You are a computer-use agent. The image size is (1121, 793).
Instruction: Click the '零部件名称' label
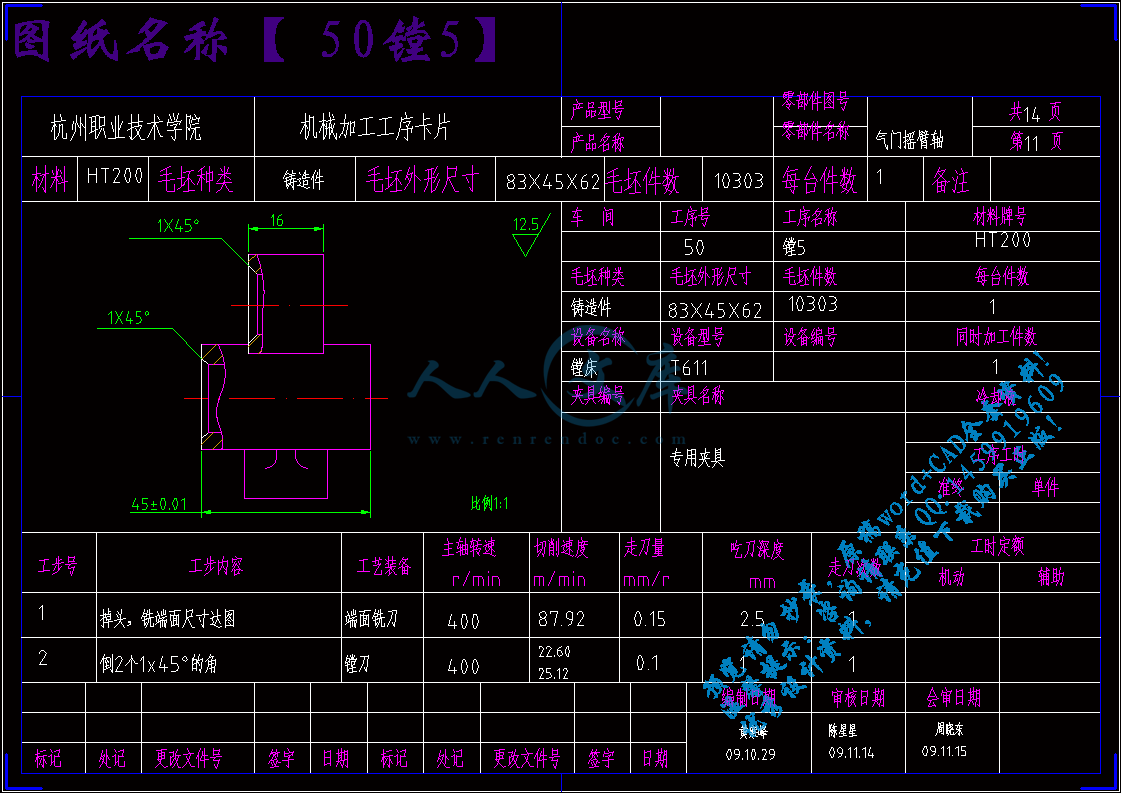(x=815, y=131)
